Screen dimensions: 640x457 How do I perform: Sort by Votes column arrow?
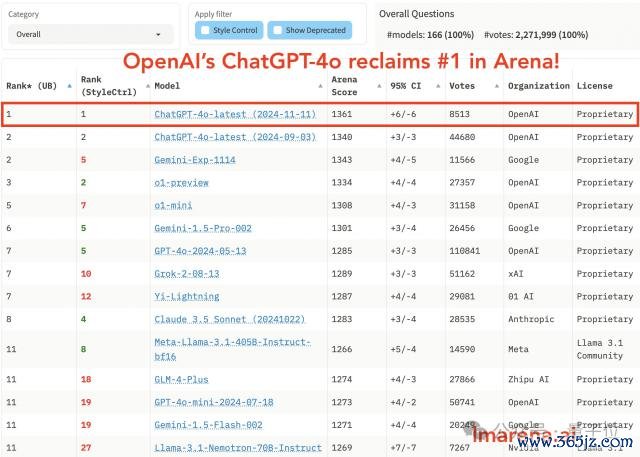pyautogui.click(x=497, y=86)
